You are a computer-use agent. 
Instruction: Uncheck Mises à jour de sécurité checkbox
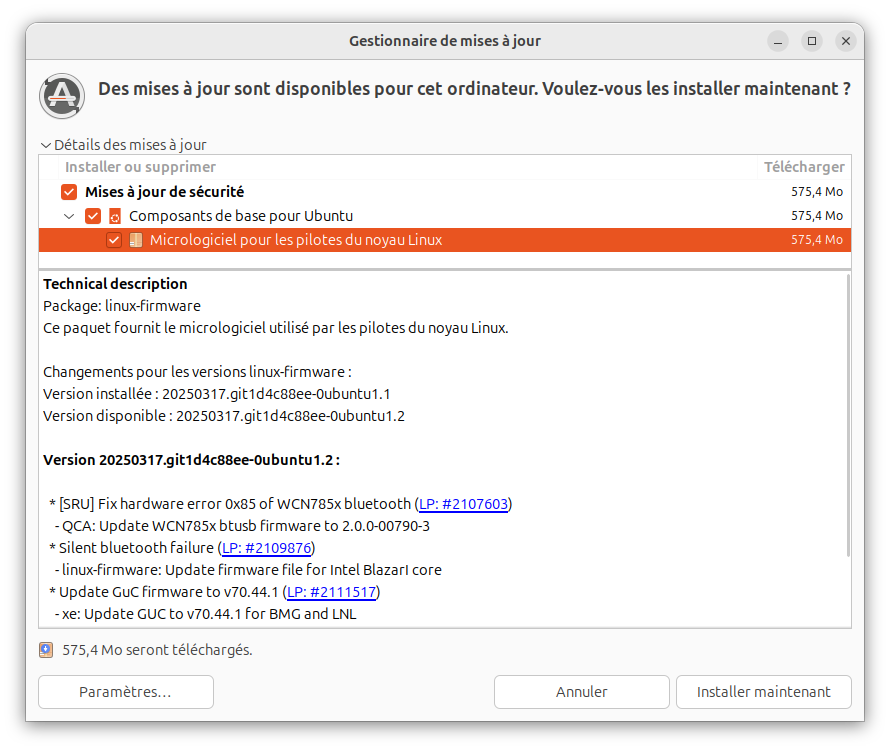click(x=69, y=192)
